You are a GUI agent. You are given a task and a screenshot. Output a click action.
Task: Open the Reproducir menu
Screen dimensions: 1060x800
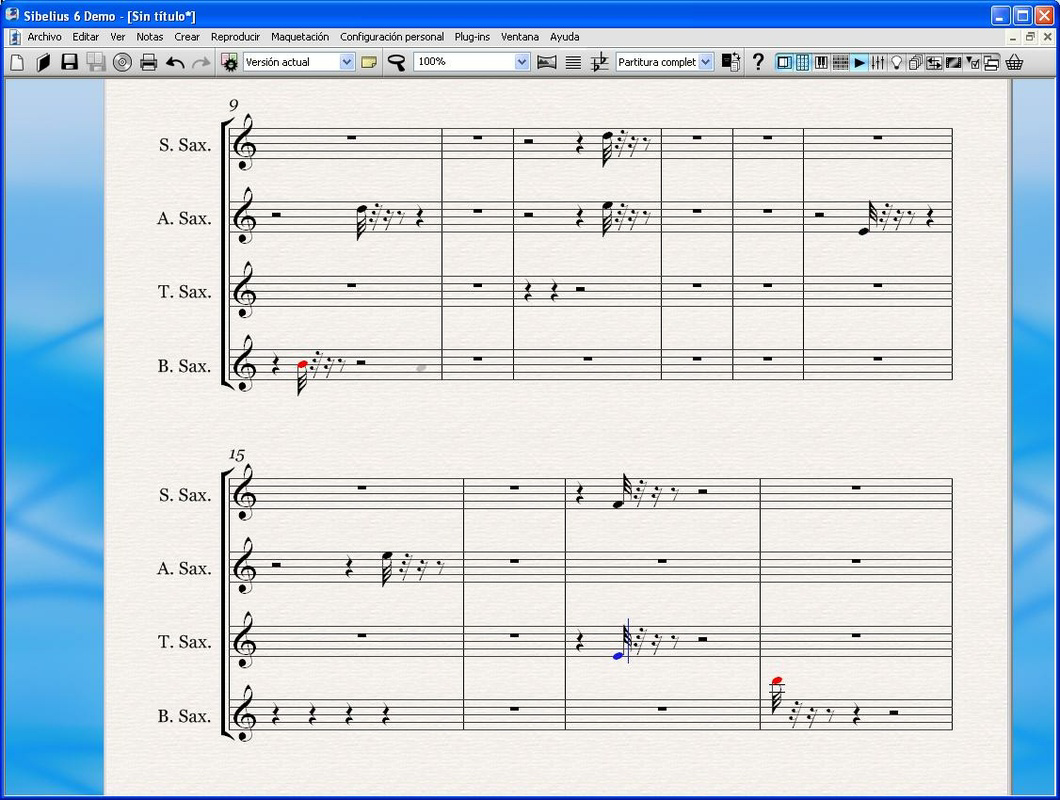(235, 37)
